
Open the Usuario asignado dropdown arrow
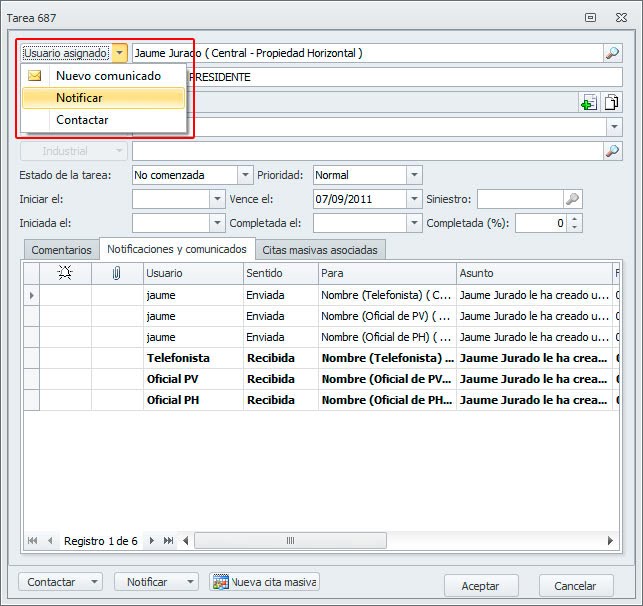coord(120,53)
